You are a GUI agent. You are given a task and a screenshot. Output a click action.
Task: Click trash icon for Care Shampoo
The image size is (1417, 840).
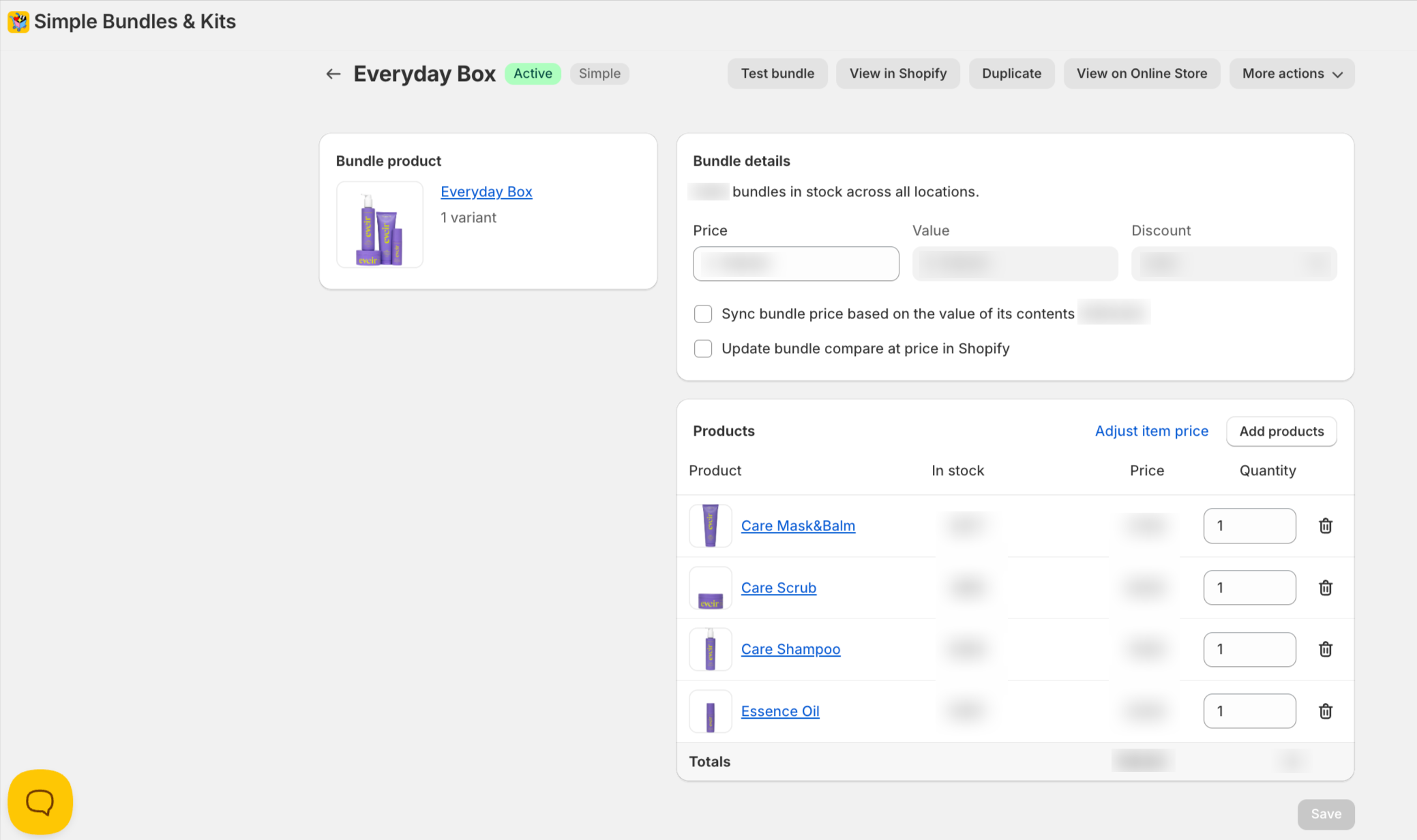pyautogui.click(x=1325, y=649)
